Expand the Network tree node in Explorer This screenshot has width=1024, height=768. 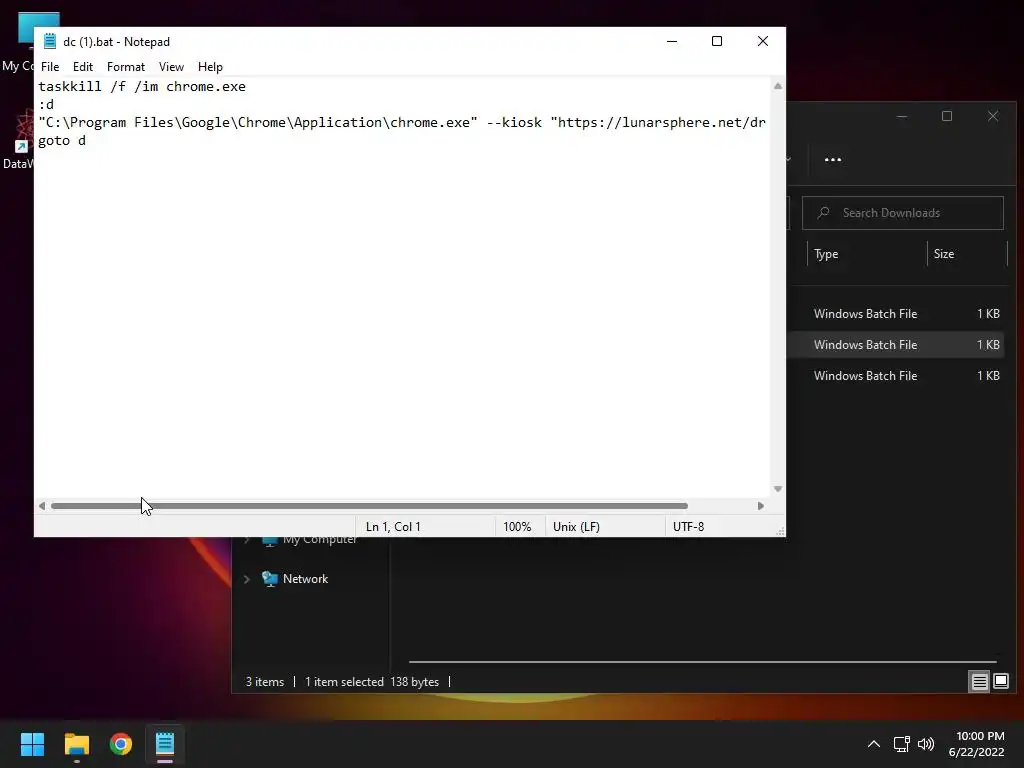click(247, 579)
